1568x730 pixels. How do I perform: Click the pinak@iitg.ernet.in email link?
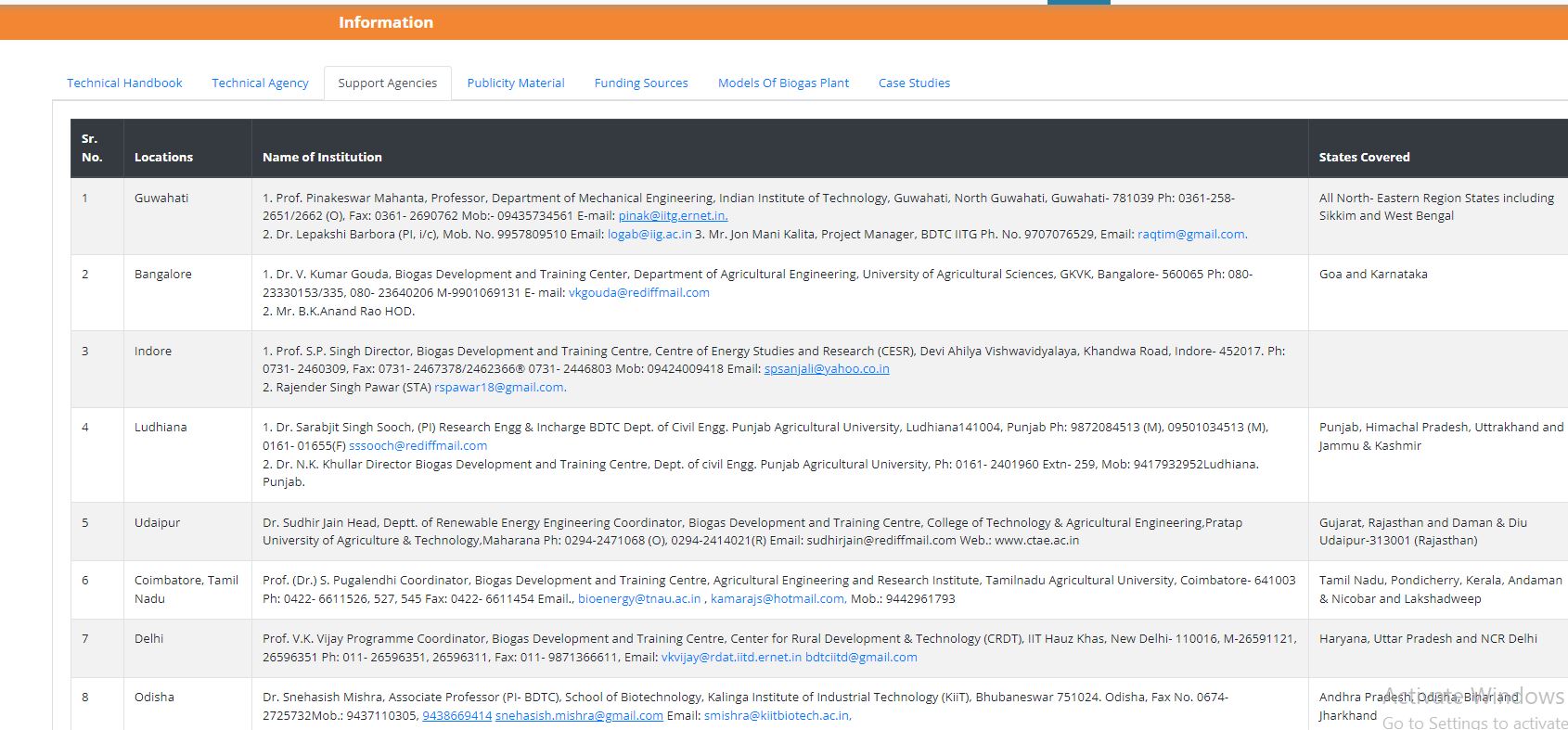click(673, 215)
